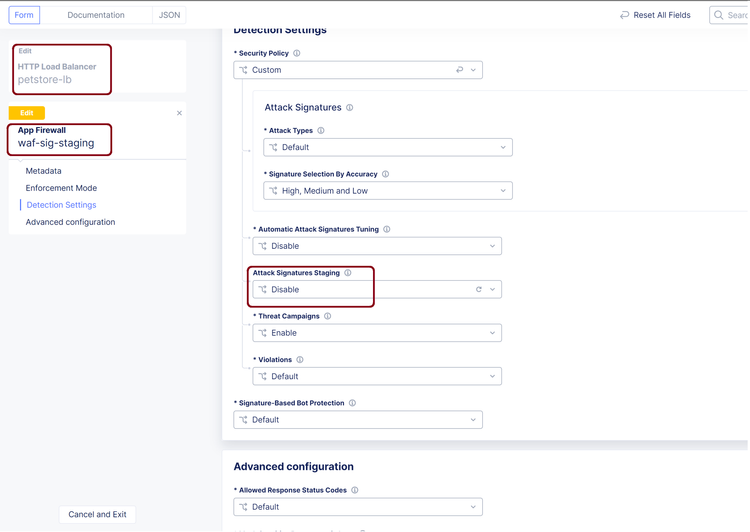The height and width of the screenshot is (532, 750).
Task: Click Cancel and Exit button
Action: point(97,514)
